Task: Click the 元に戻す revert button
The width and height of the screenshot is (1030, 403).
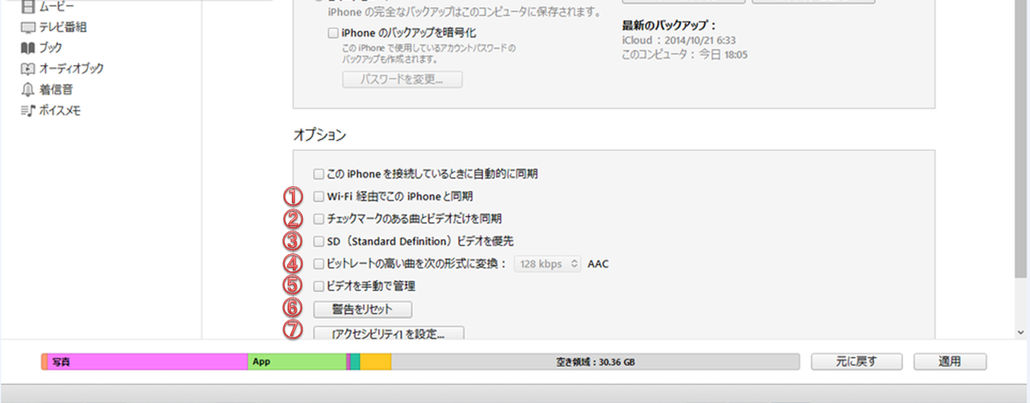Action: tap(857, 362)
